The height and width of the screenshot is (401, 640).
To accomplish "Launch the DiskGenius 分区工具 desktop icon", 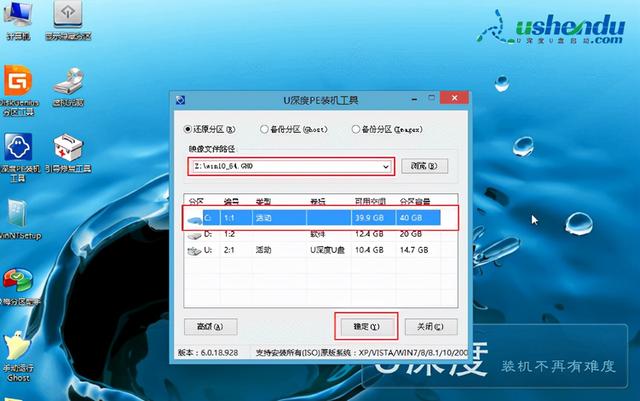I will point(18,91).
